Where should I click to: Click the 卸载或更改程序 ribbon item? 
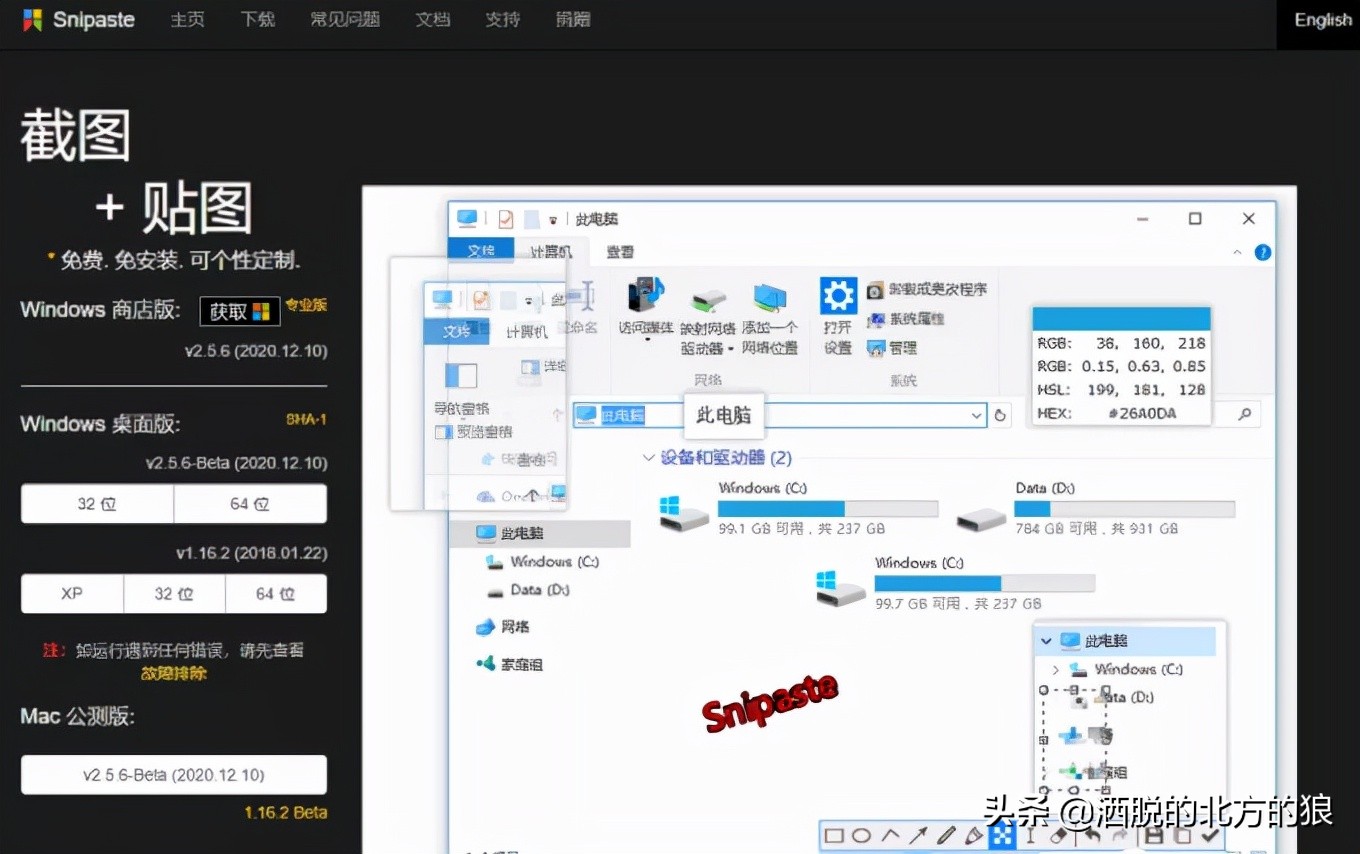coord(926,289)
